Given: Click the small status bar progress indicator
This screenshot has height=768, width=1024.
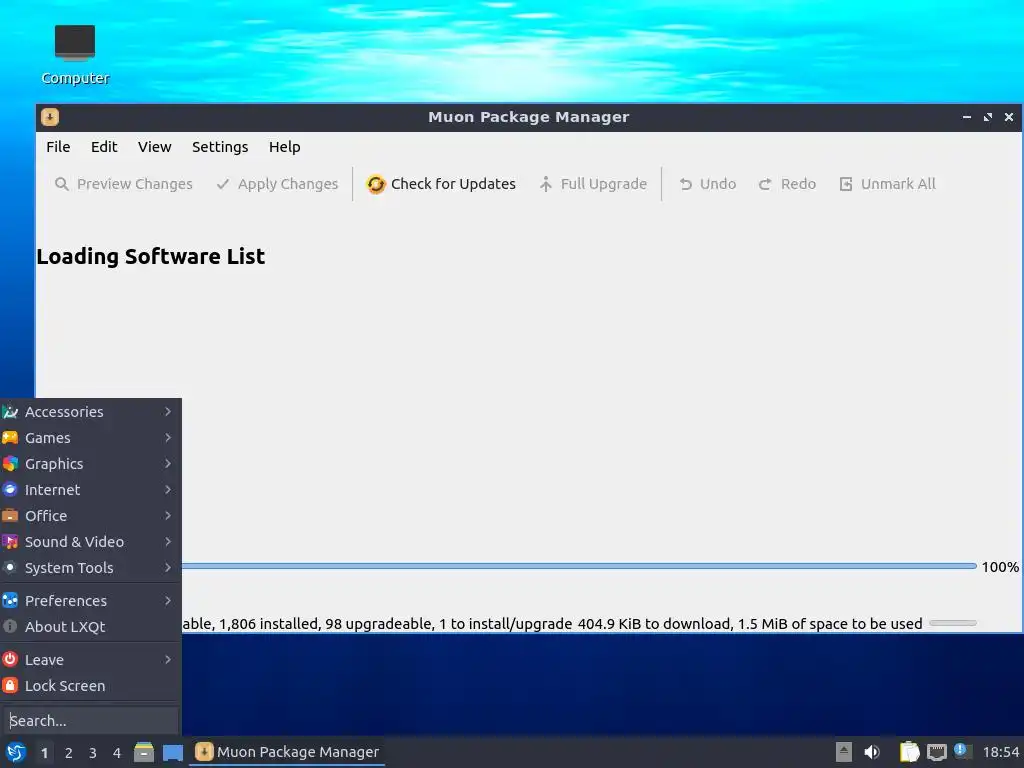Looking at the screenshot, I should click(953, 624).
